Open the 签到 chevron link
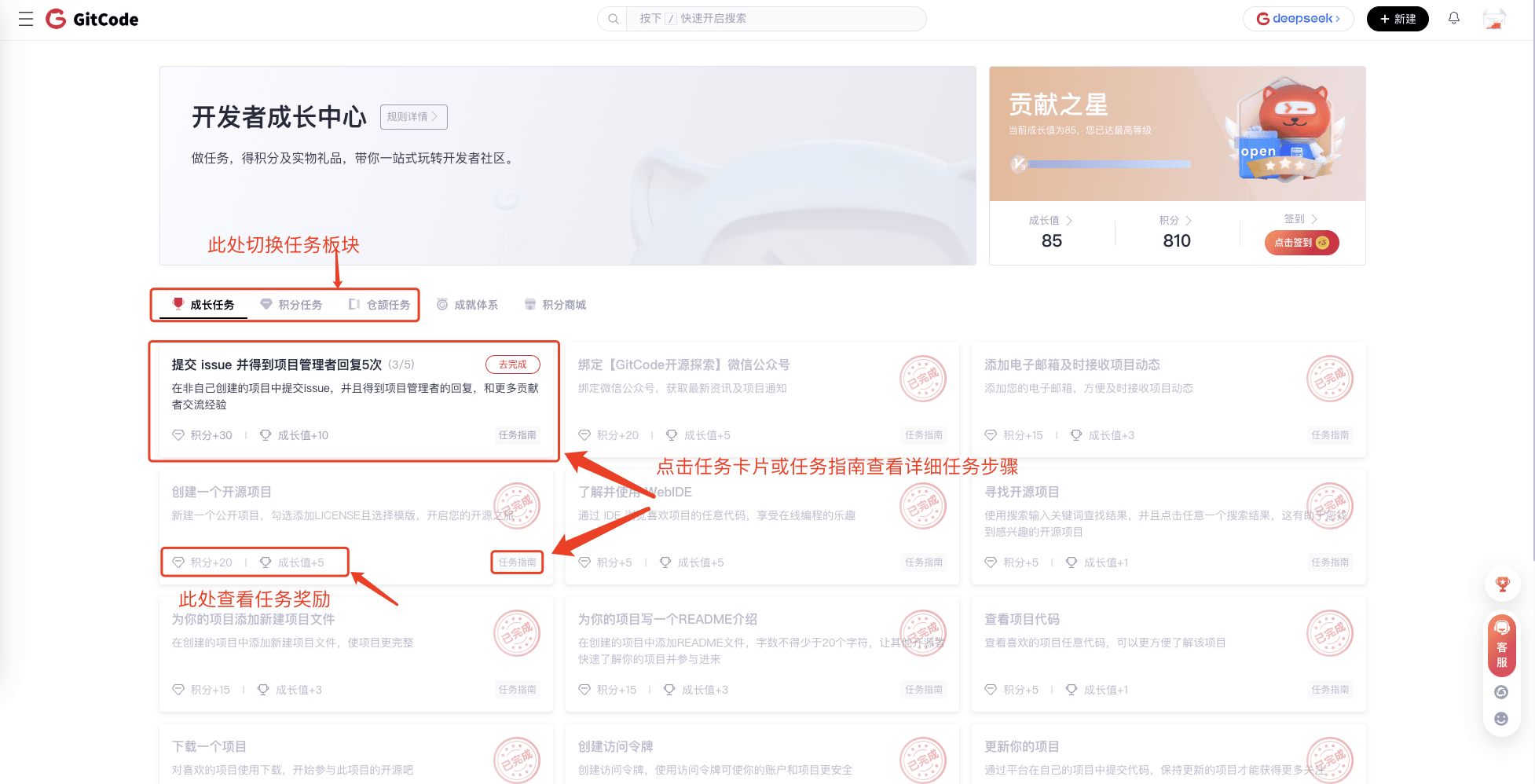1535x784 pixels. point(1313,219)
